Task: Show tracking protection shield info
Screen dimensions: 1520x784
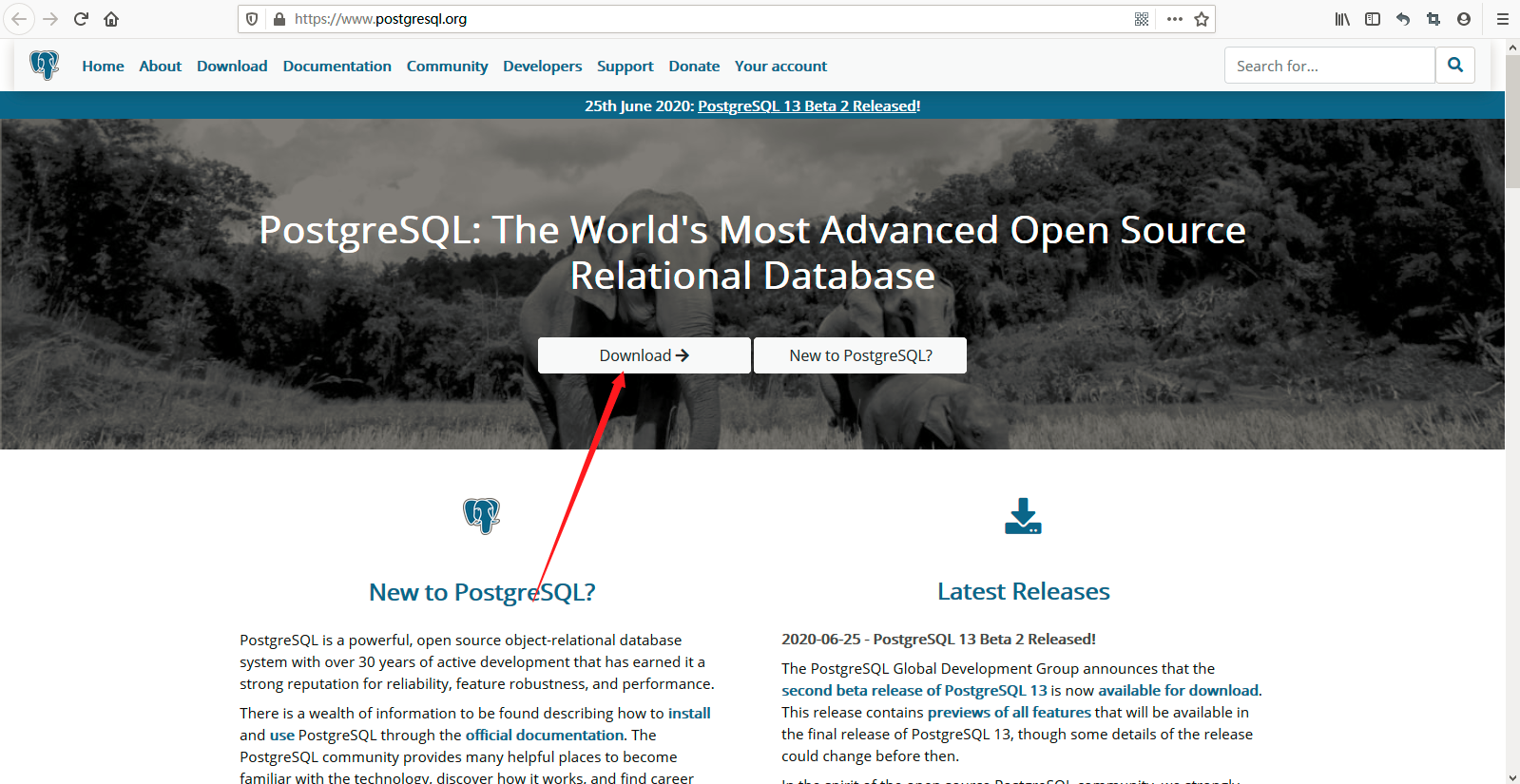Action: point(252,19)
